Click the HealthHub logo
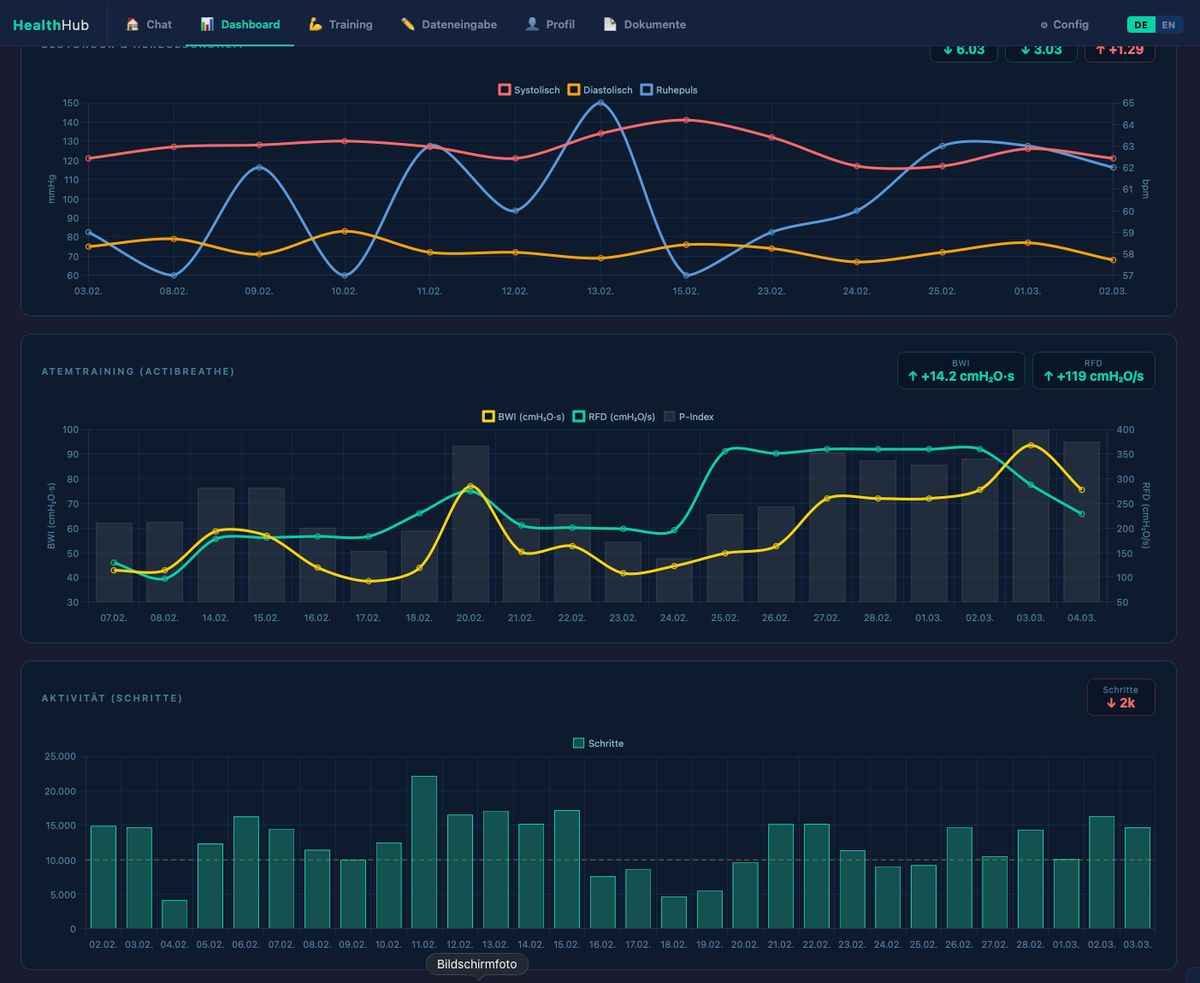 coord(50,24)
